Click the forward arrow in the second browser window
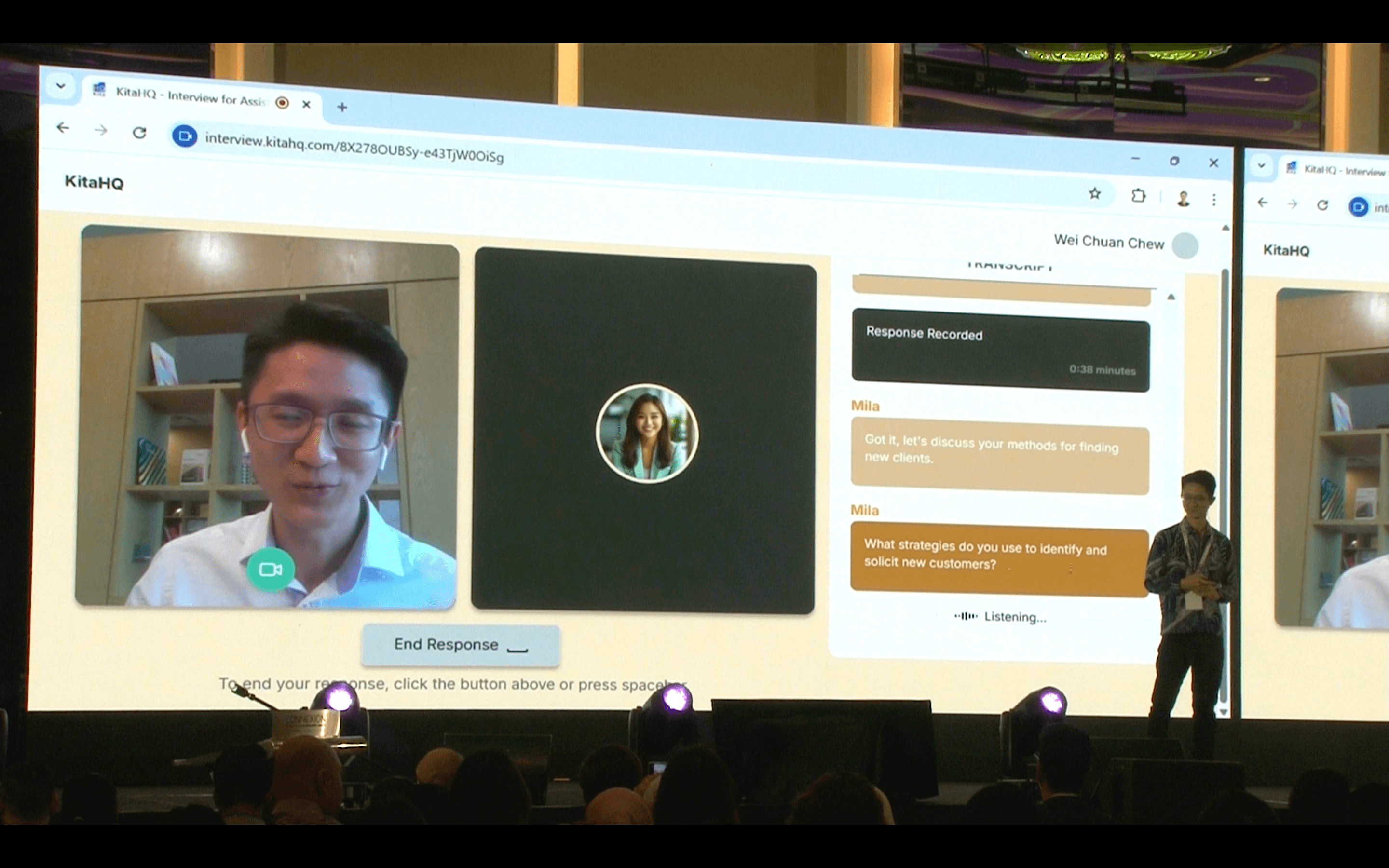The height and width of the screenshot is (868, 1389). [x=1292, y=204]
